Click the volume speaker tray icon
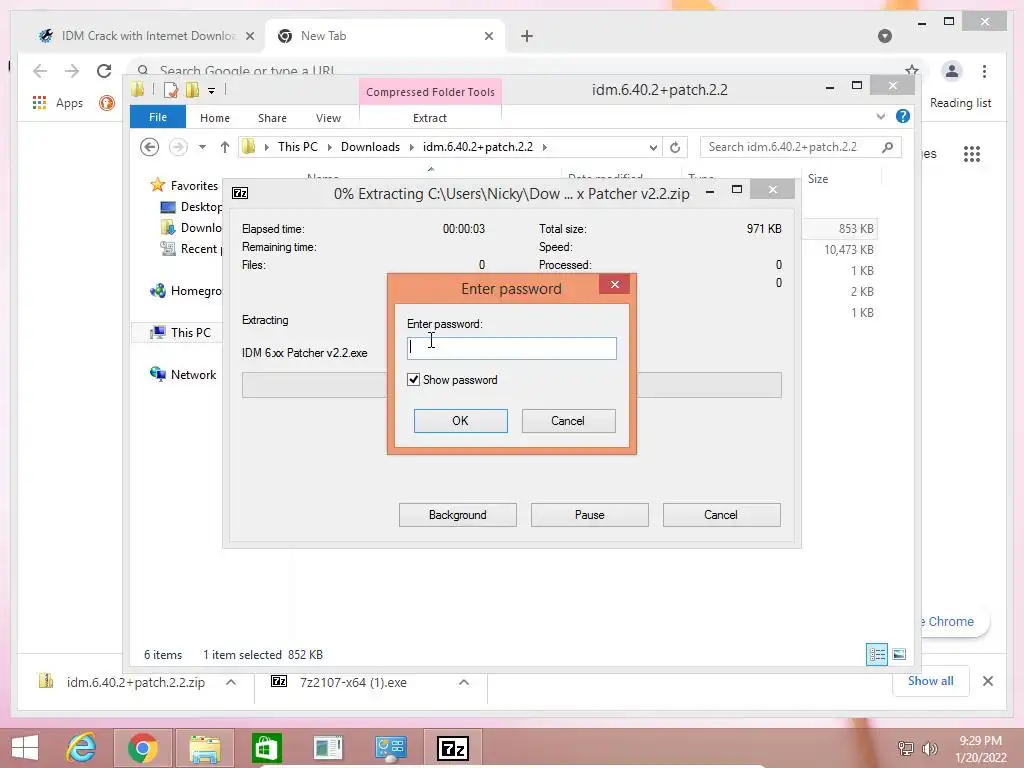The width and height of the screenshot is (1024, 768). pos(929,748)
